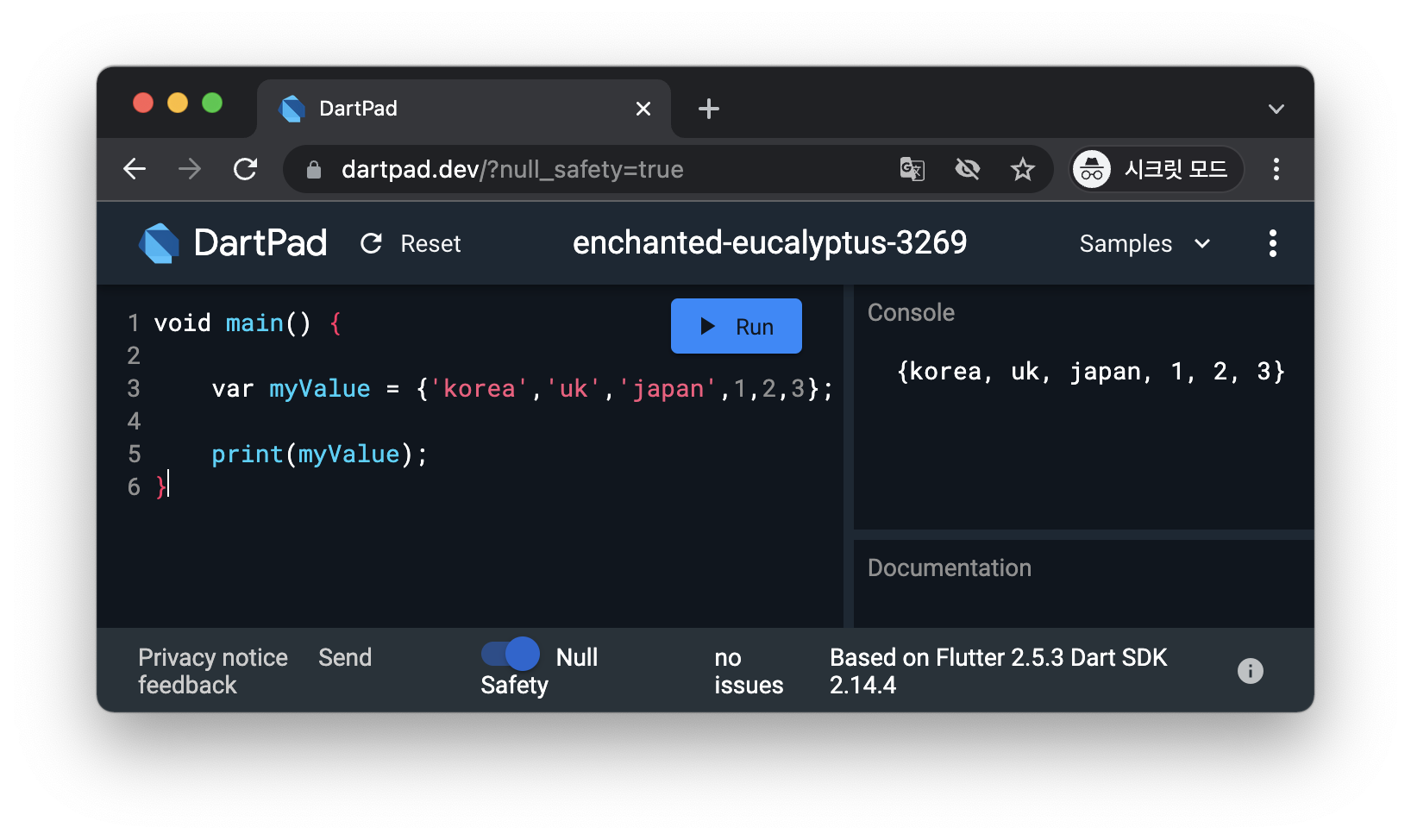The width and height of the screenshot is (1411, 840).
Task: Open the Privacy notice link
Action: [213, 657]
